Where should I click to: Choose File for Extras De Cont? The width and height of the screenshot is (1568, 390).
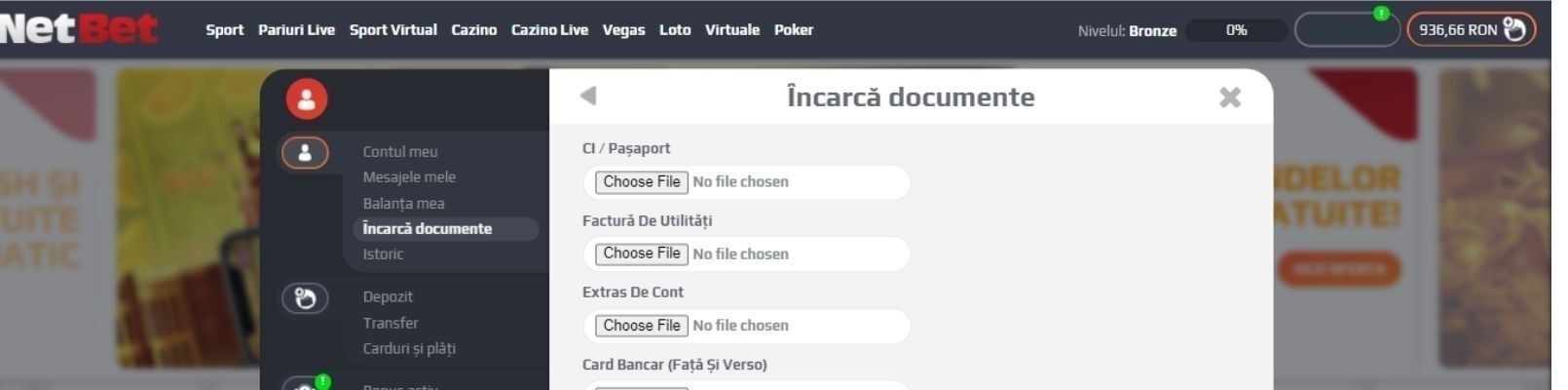[642, 326]
